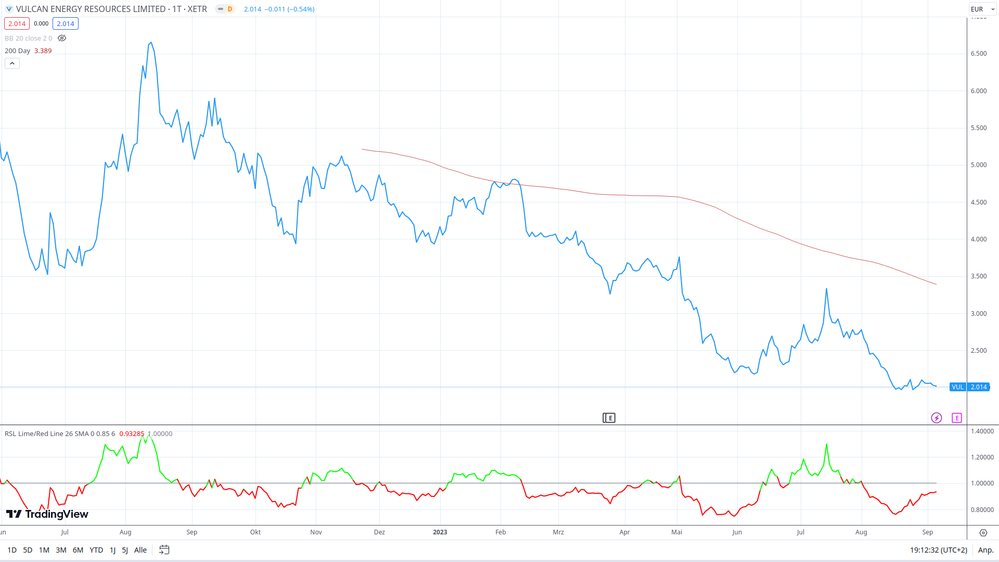Select the YTD time range

point(96,550)
